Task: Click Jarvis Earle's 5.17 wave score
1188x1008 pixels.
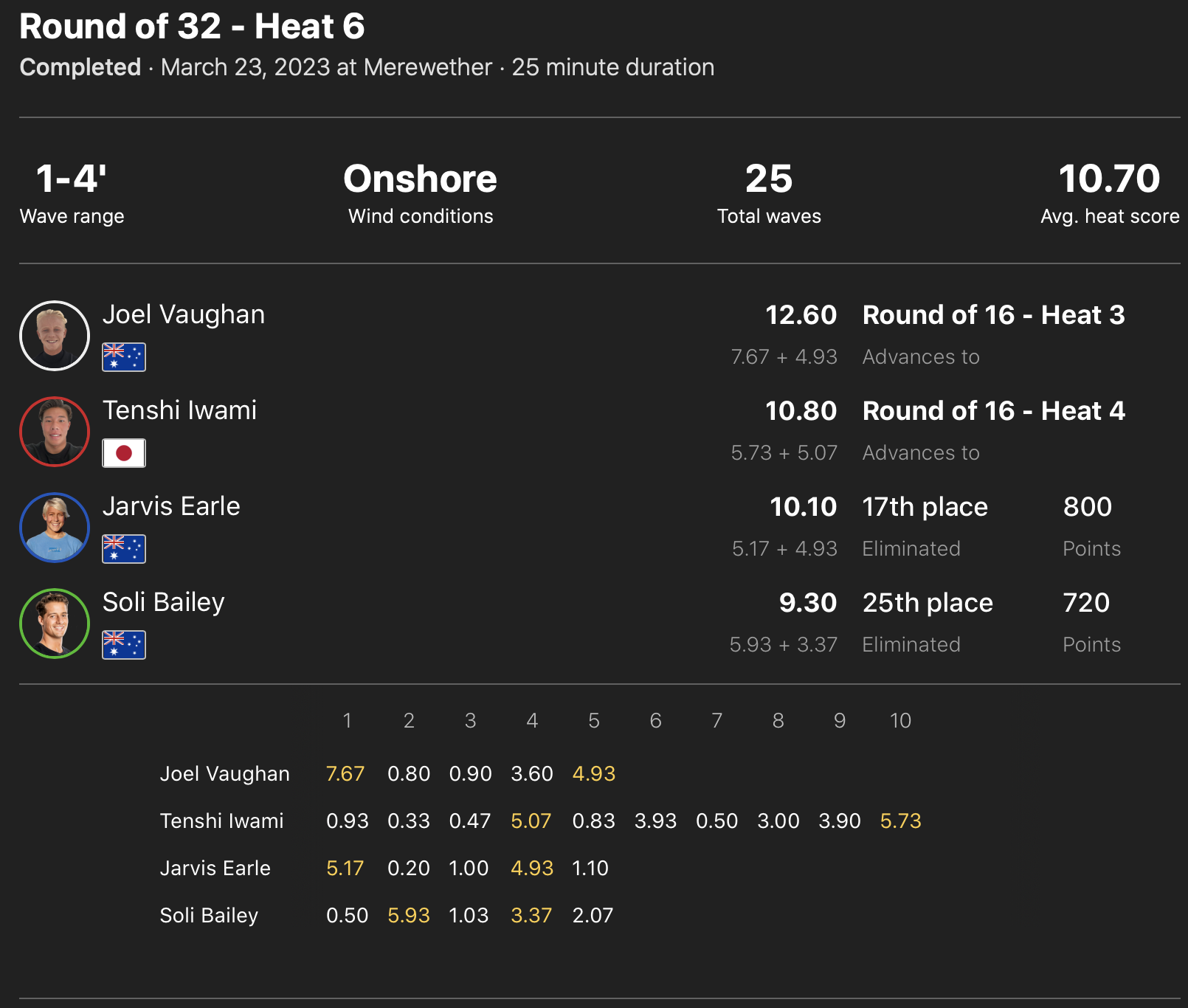Action: coord(345,869)
